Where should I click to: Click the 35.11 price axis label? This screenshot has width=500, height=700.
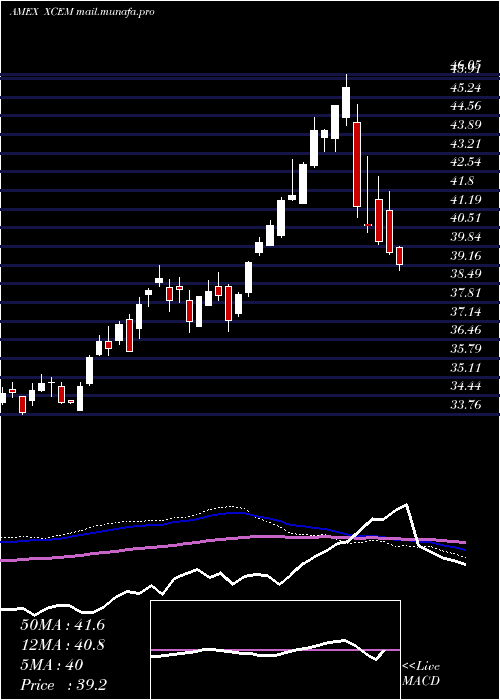click(466, 367)
